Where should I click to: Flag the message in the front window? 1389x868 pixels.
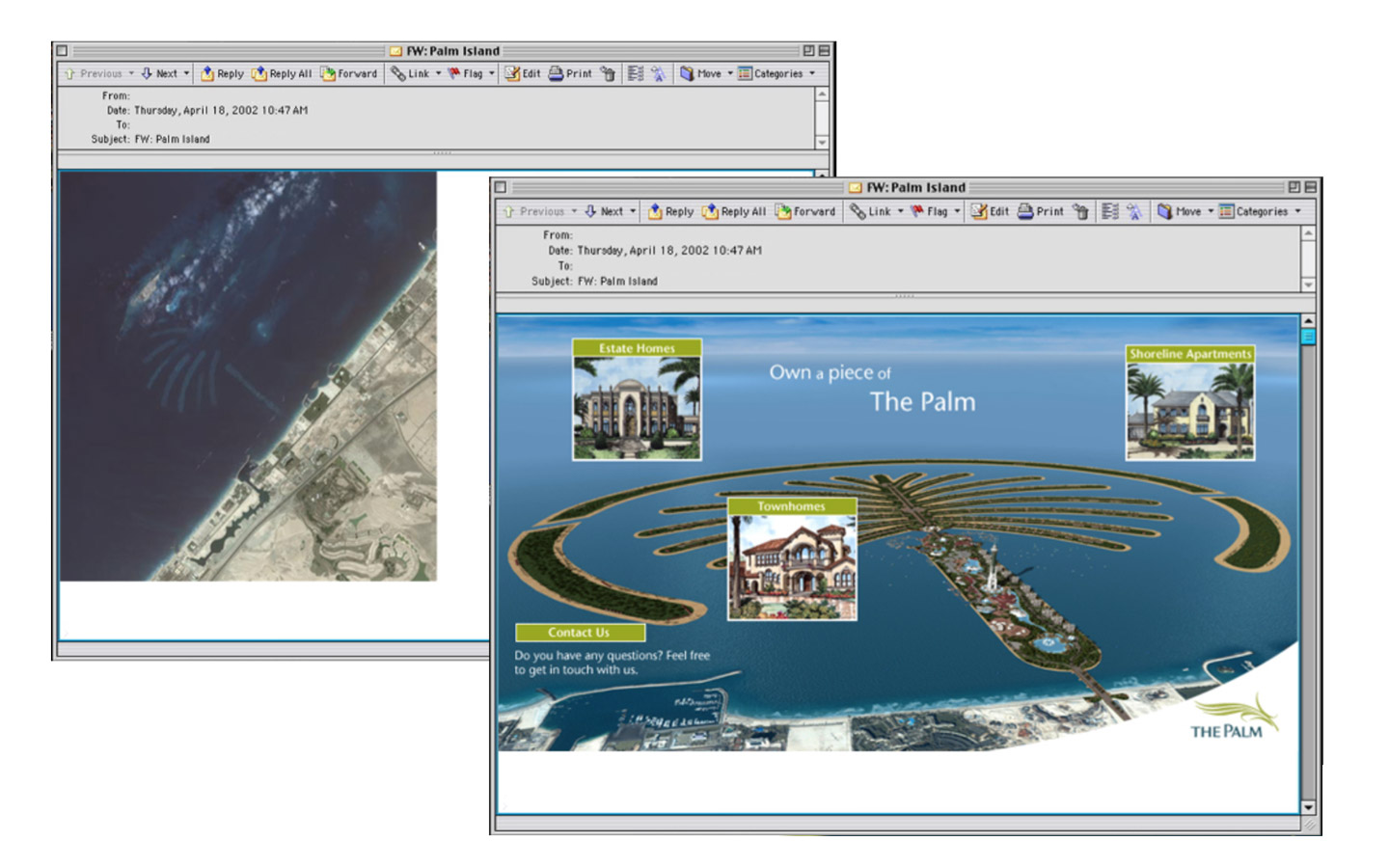929,211
